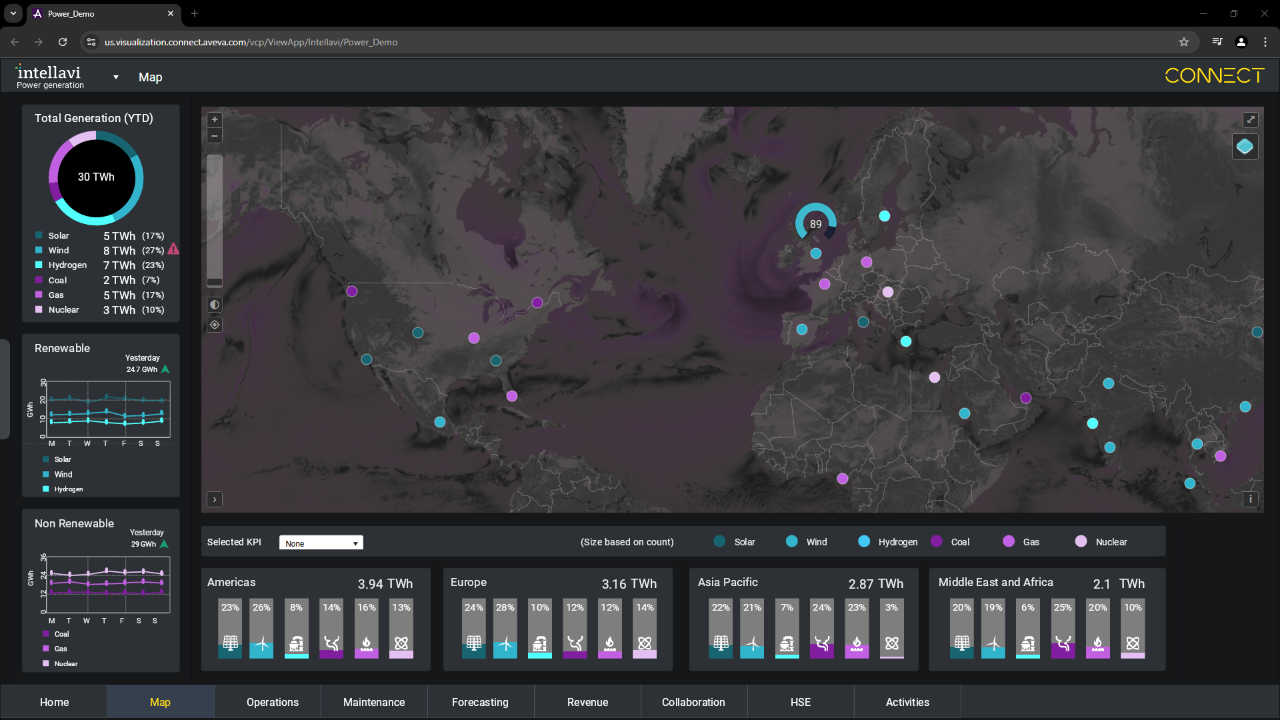The image size is (1280, 720).
Task: Open the Operations tab
Action: [272, 702]
